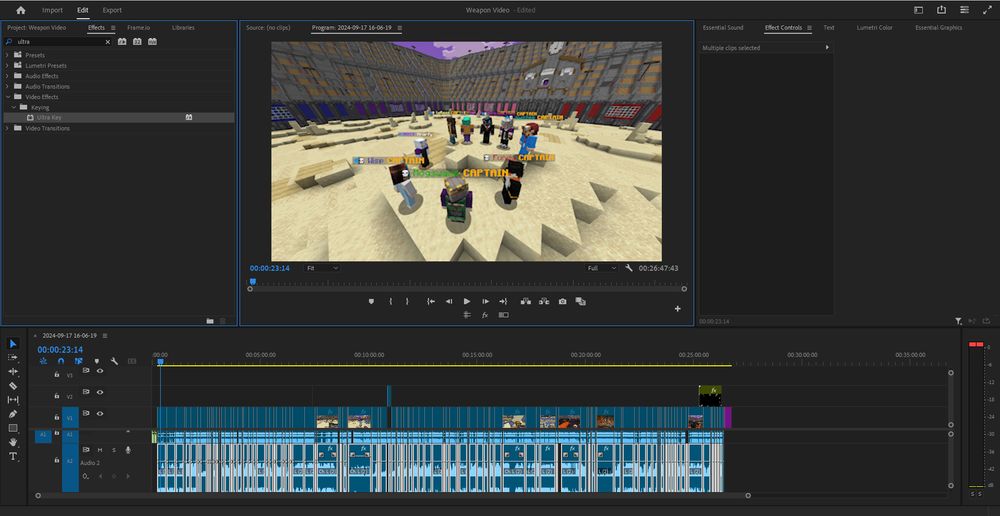This screenshot has height=516, width=1000.
Task: Click Mark Out button in Program monitor
Action: point(407,301)
